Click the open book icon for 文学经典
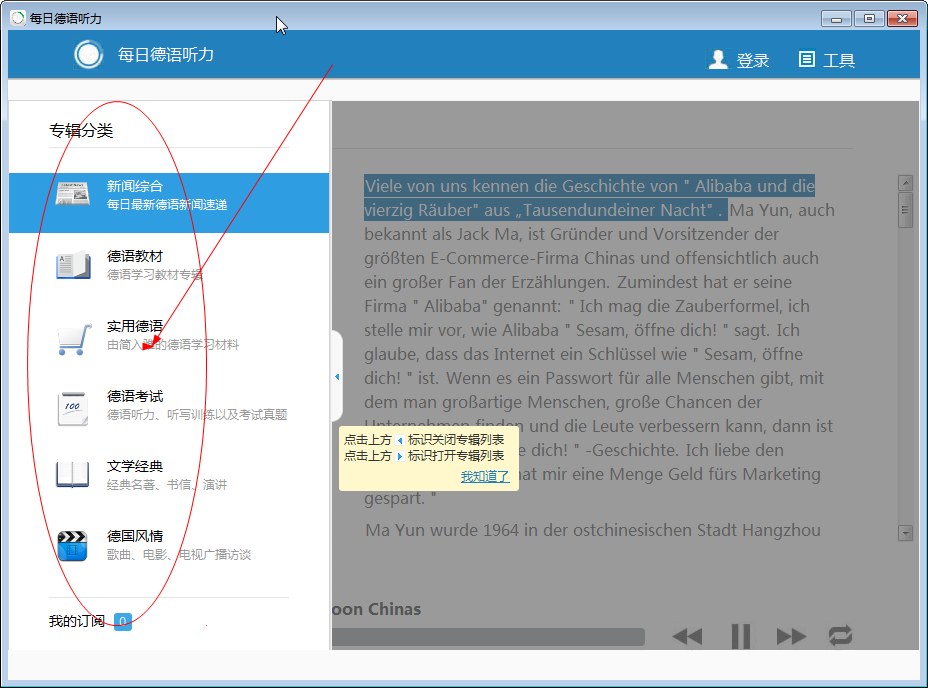Viewport: 928px width, 688px height. pos(72,475)
